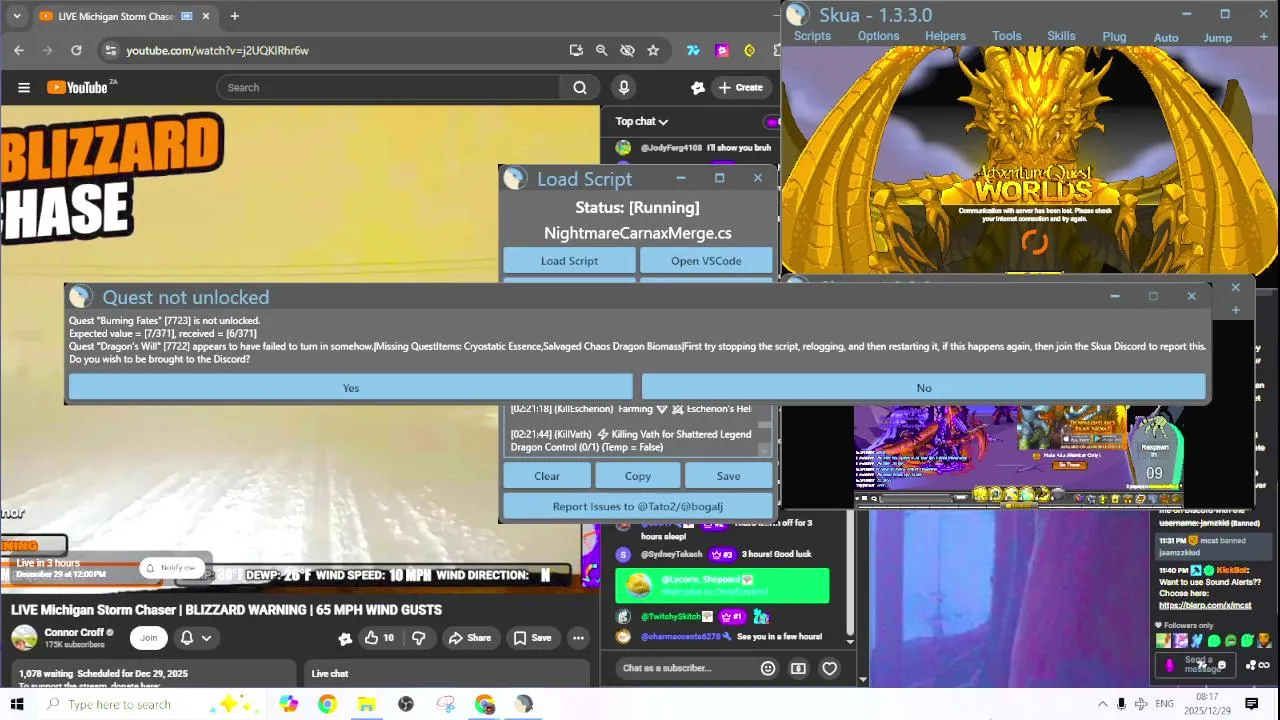This screenshot has width=1280, height=720.
Task: Click the YouTube search field
Action: point(388,87)
